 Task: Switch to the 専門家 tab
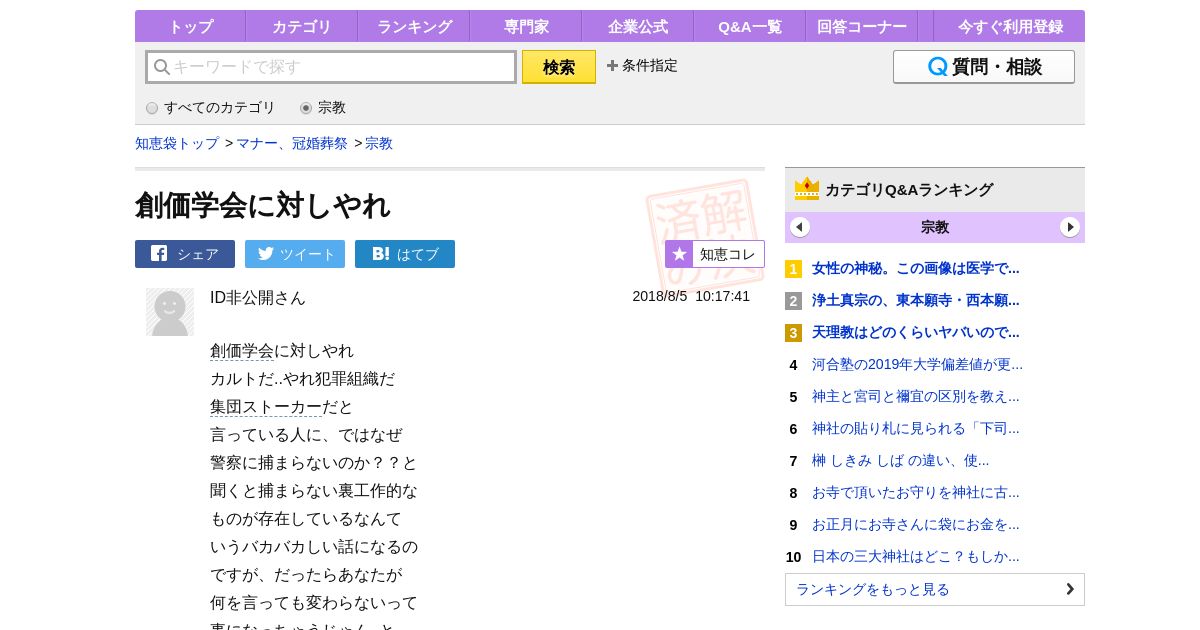tap(525, 27)
